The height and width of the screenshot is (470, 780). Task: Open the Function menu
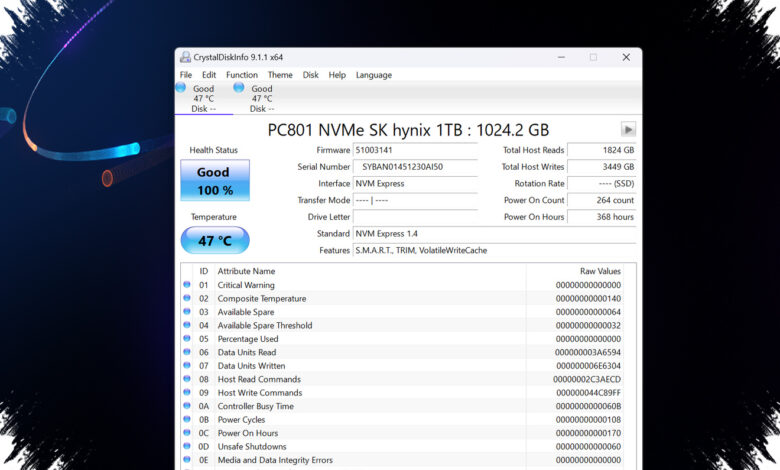242,75
